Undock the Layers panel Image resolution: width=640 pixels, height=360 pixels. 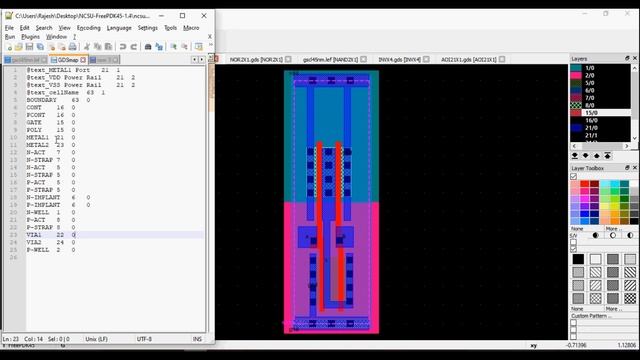point(627,58)
